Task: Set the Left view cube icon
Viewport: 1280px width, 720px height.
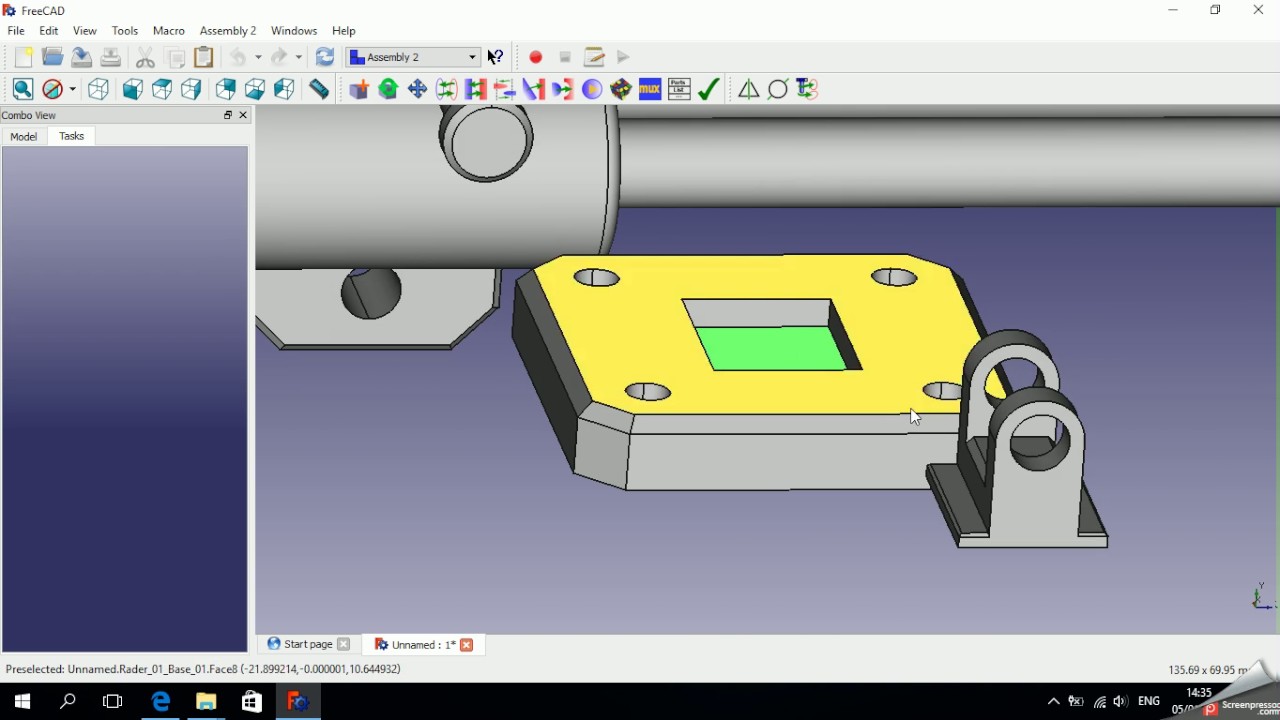Action: [284, 89]
